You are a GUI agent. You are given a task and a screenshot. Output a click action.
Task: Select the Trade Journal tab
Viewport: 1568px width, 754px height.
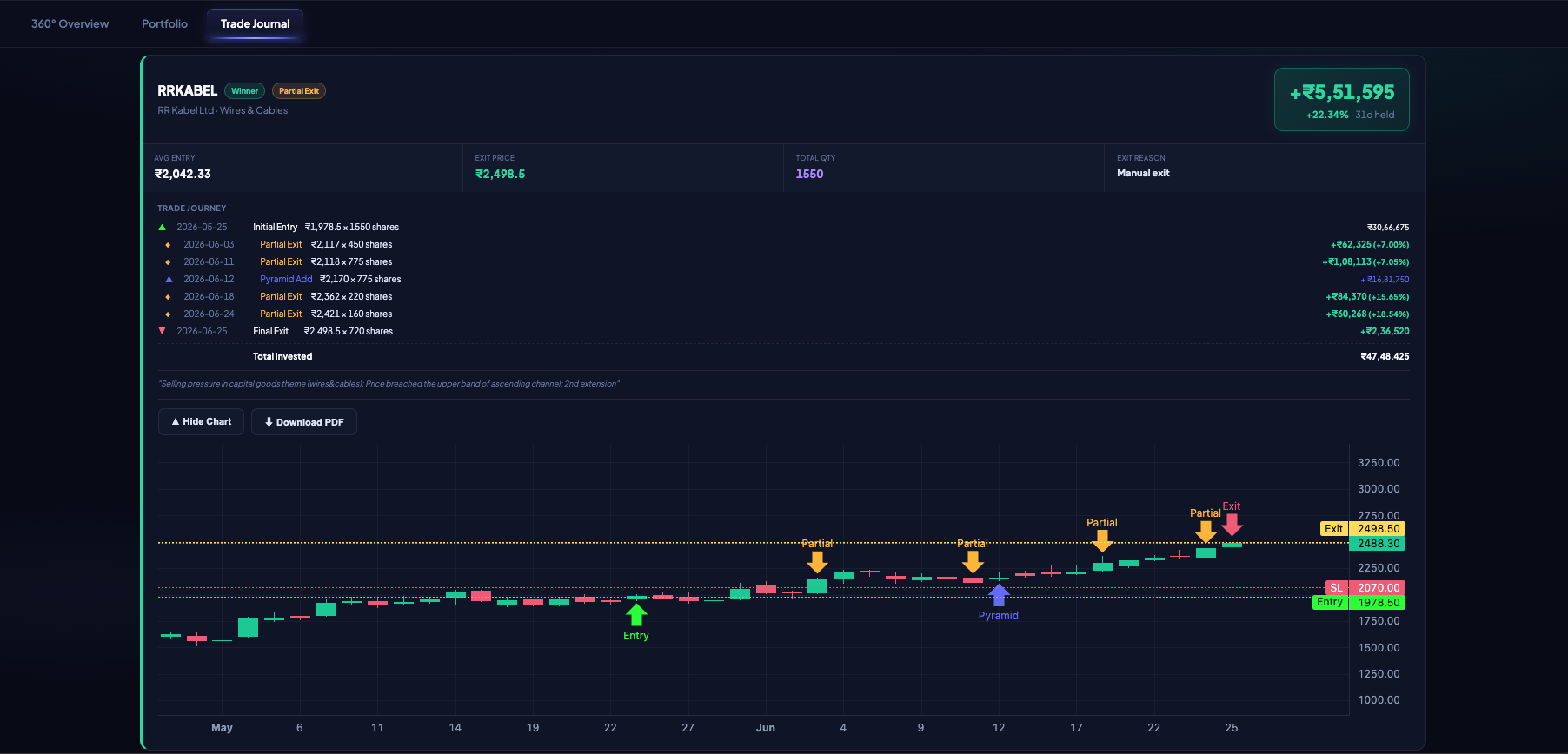click(255, 23)
